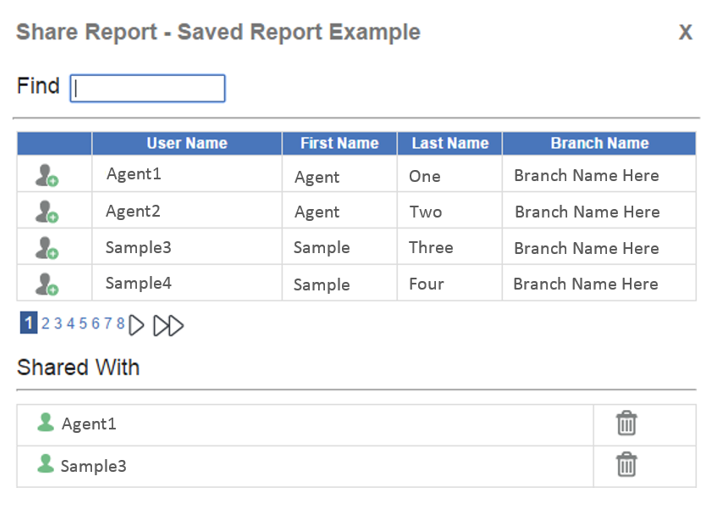The width and height of the screenshot is (711, 506).
Task: Close the Share Report dialog
Action: [685, 32]
